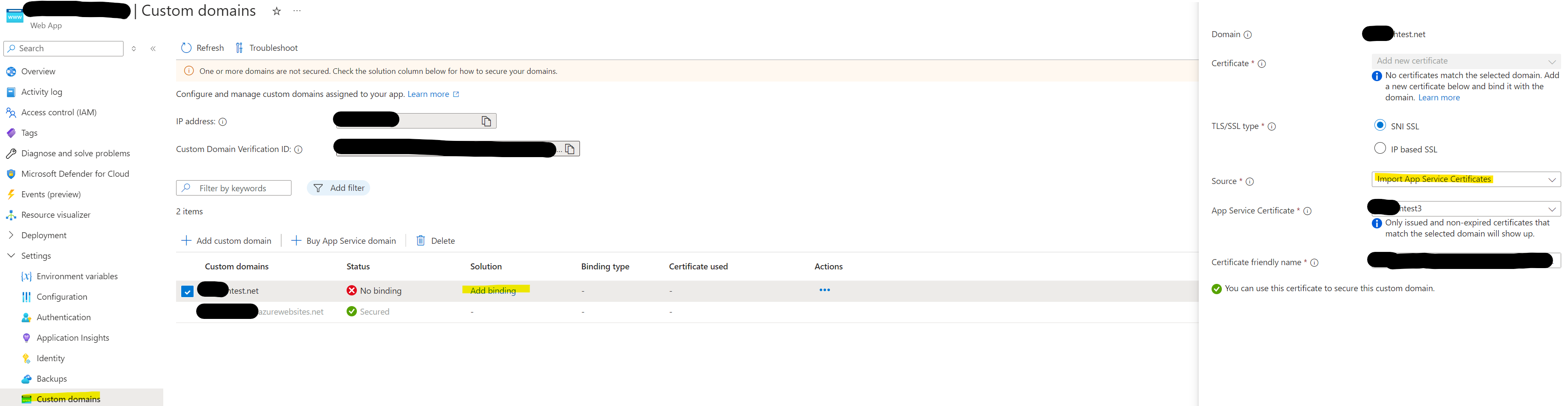Copy the Custom Domain Verification ID
Screen dimensions: 1568x406
click(570, 149)
